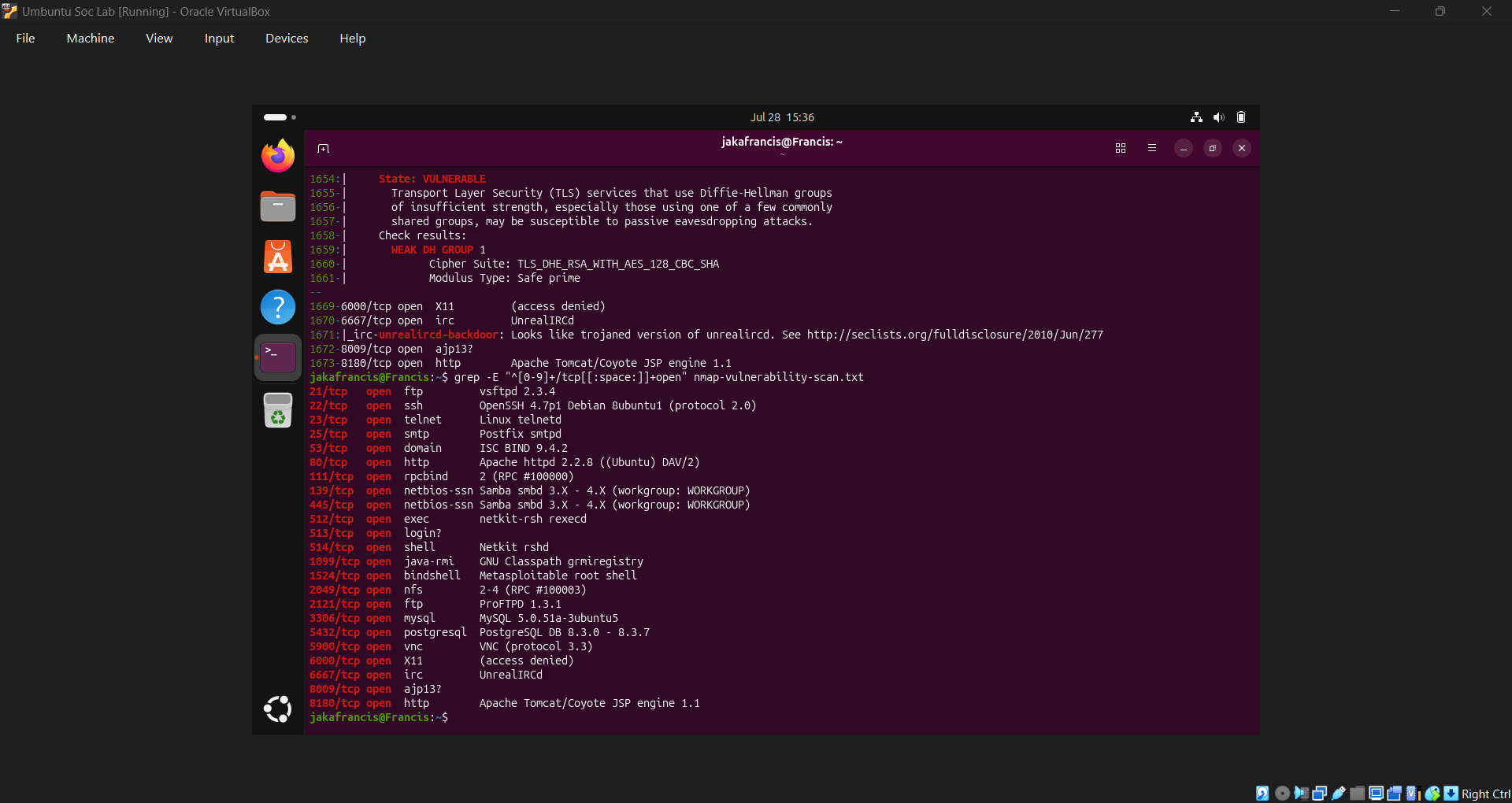Open the Jul 28 15:36 clock calendar
Image resolution: width=1512 pixels, height=803 pixels.
pyautogui.click(x=782, y=117)
